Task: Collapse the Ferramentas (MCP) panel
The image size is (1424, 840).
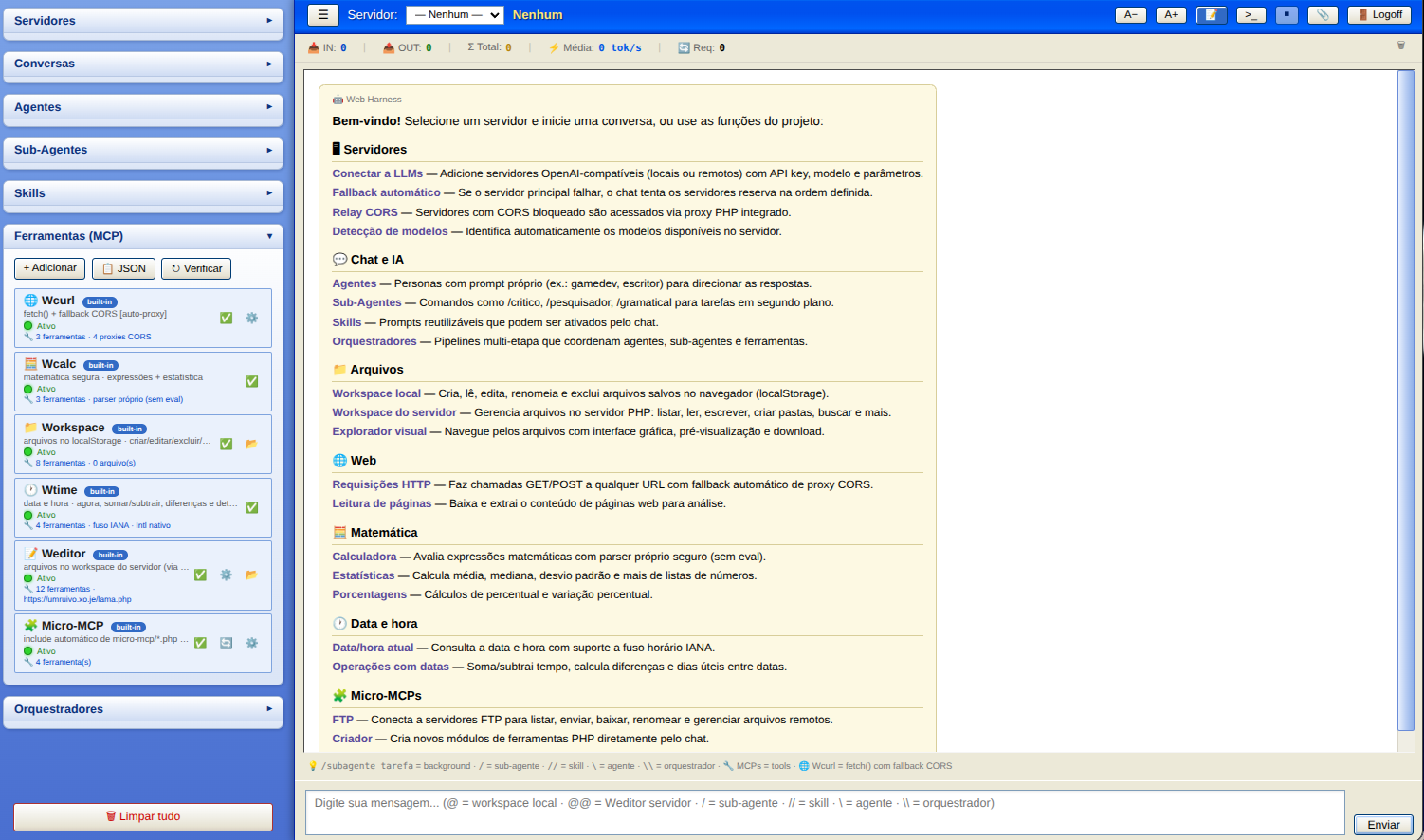Action: tap(143, 236)
